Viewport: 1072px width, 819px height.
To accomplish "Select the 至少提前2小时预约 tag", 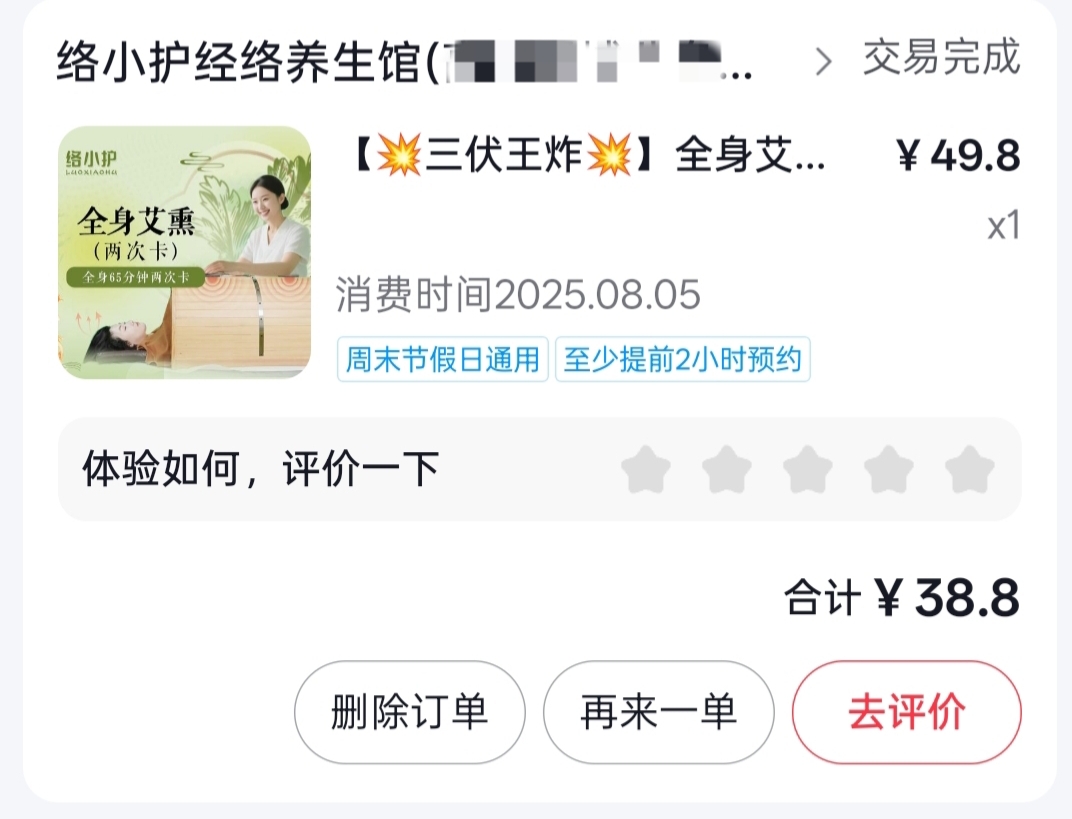I will 682,359.
